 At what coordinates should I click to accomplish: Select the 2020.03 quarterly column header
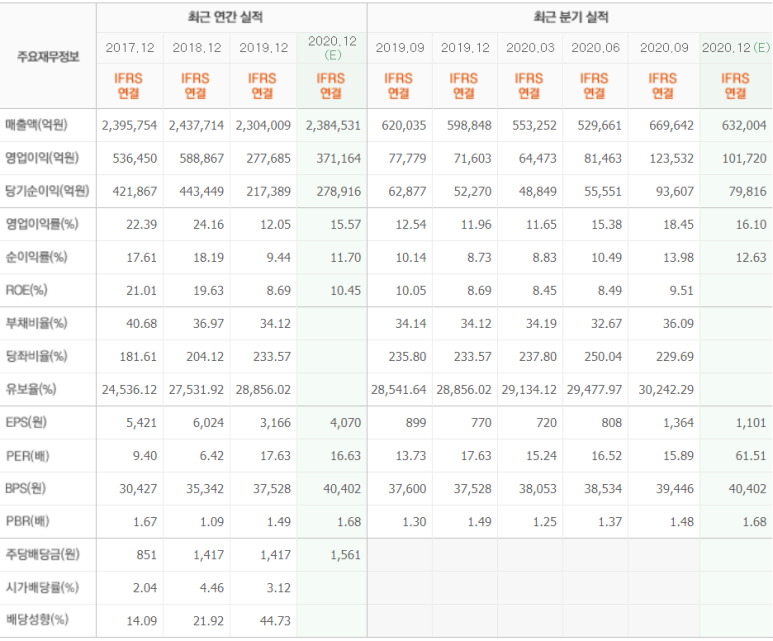click(530, 48)
